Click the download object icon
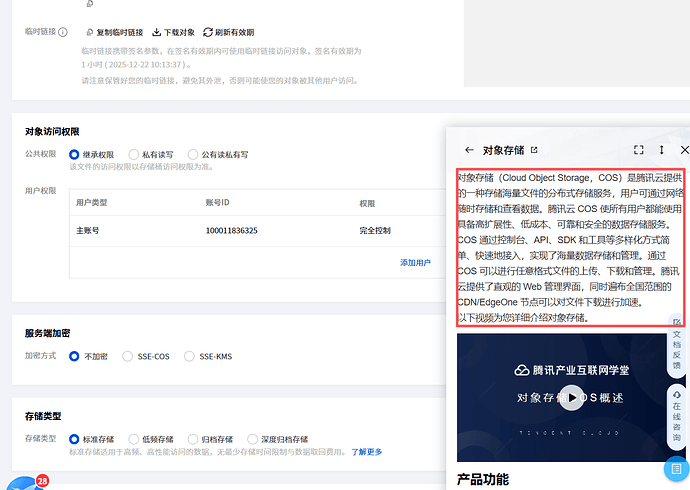 156,32
